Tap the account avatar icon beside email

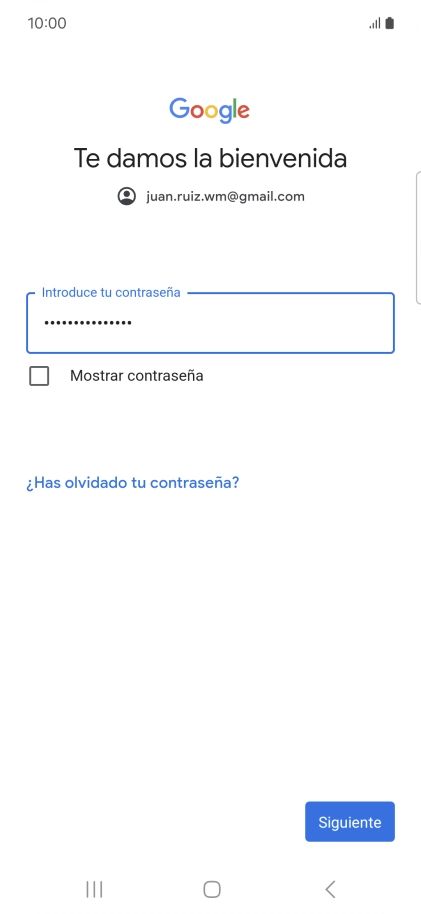pyautogui.click(x=127, y=196)
